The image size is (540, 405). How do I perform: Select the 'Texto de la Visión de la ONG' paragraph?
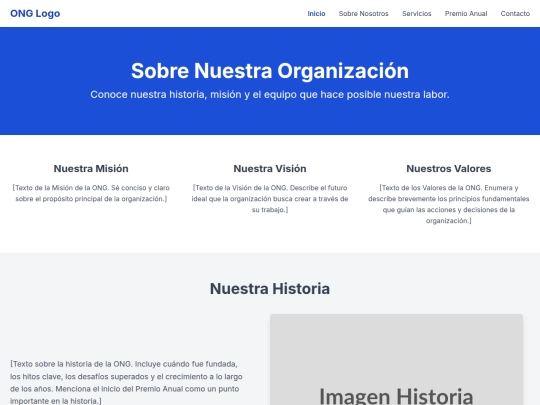click(270, 199)
